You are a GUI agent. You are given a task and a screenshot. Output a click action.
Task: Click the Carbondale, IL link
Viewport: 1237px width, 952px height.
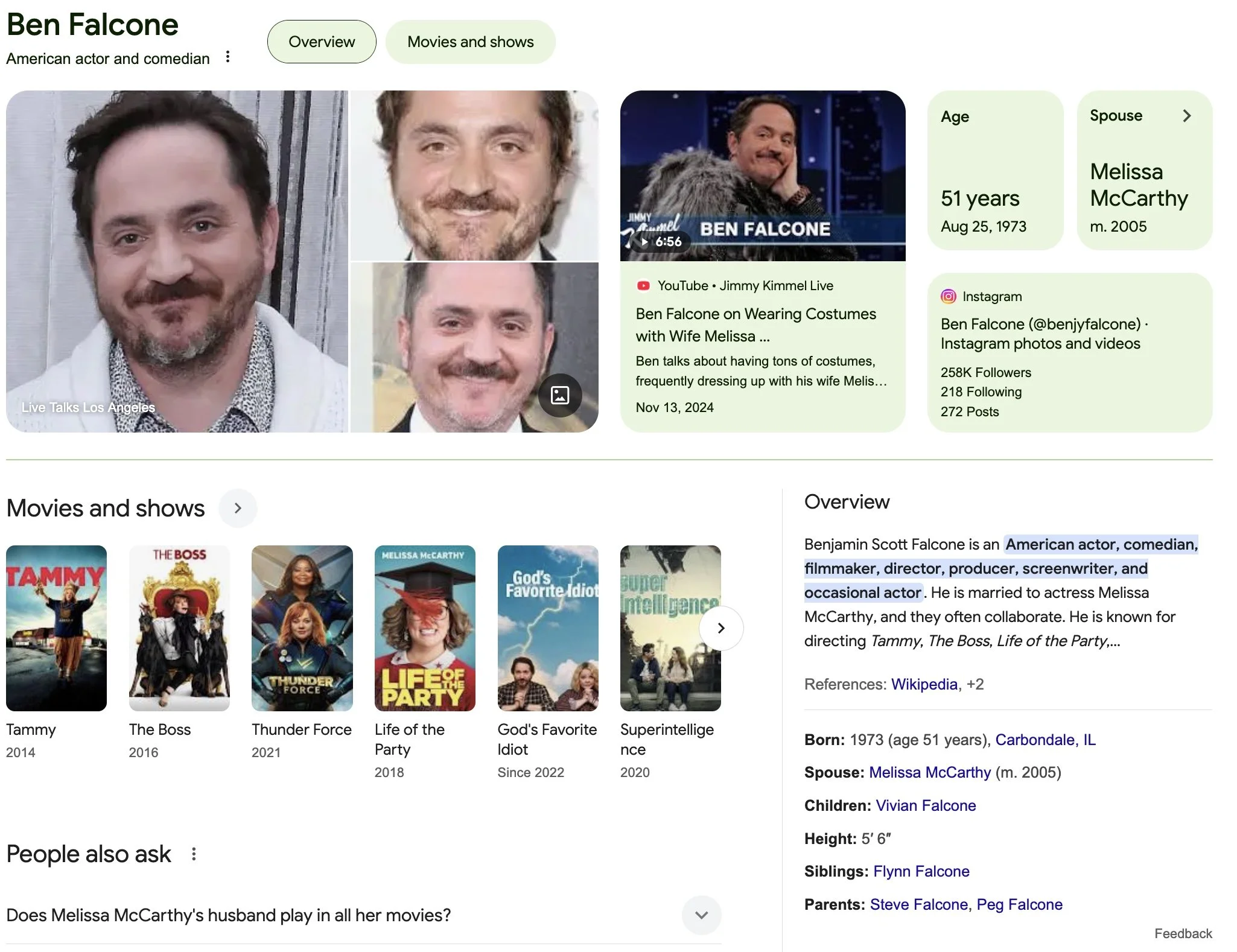click(x=1045, y=740)
